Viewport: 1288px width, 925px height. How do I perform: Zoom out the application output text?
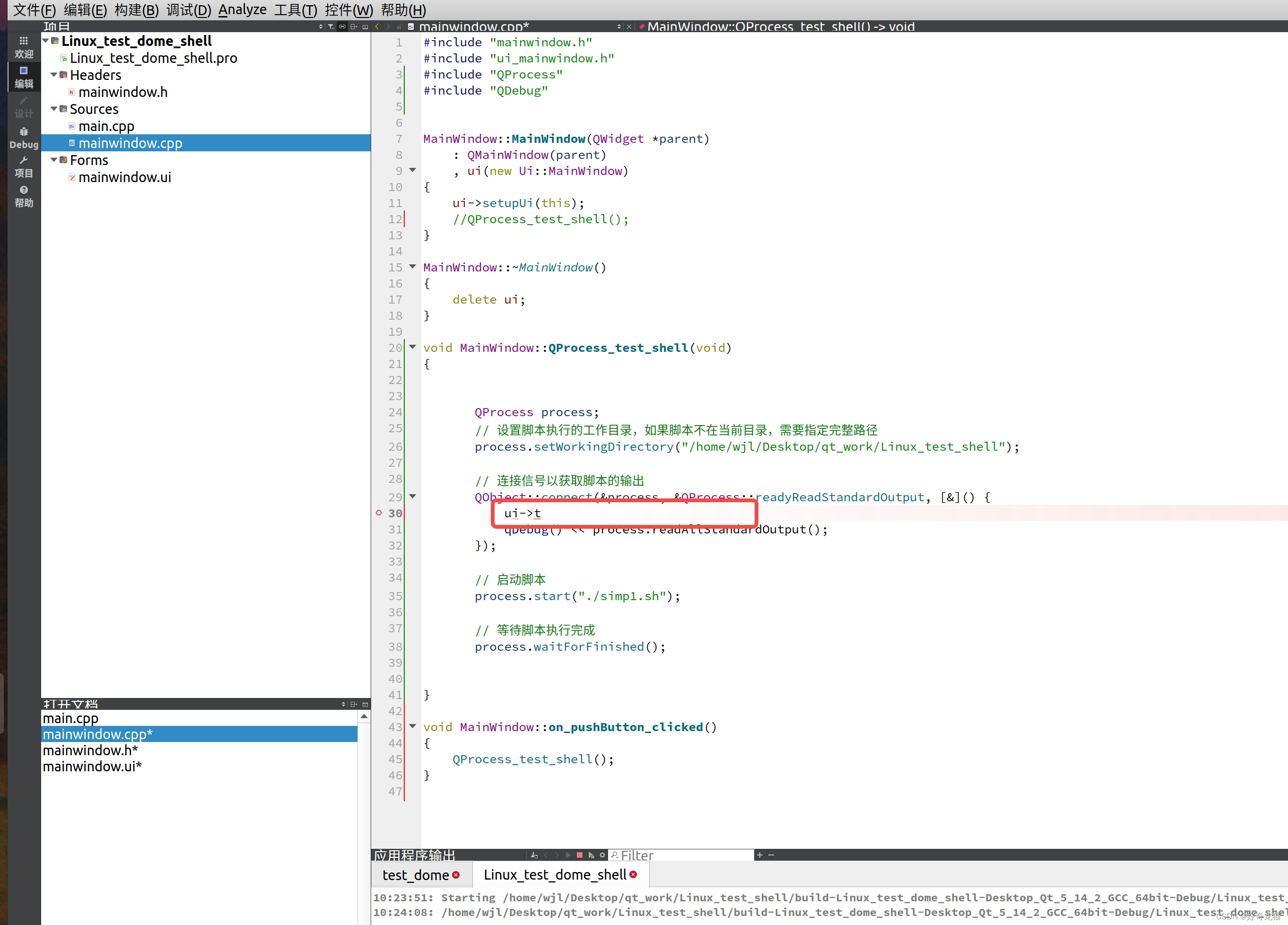771,855
